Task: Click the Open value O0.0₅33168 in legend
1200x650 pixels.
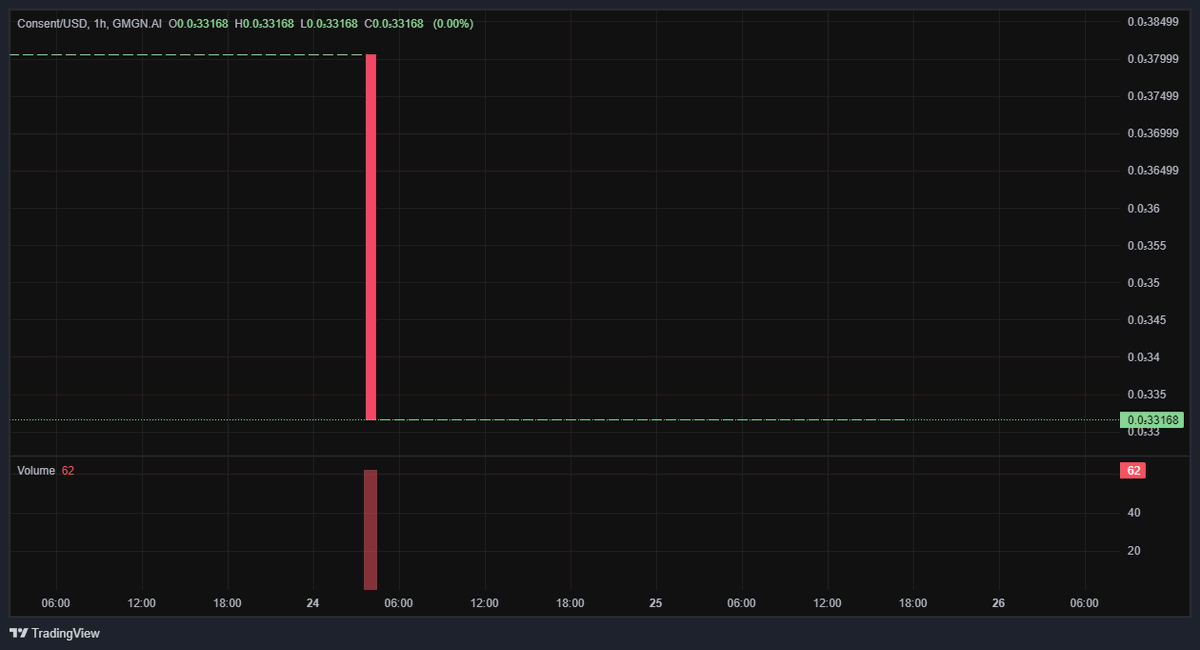Action: point(198,23)
